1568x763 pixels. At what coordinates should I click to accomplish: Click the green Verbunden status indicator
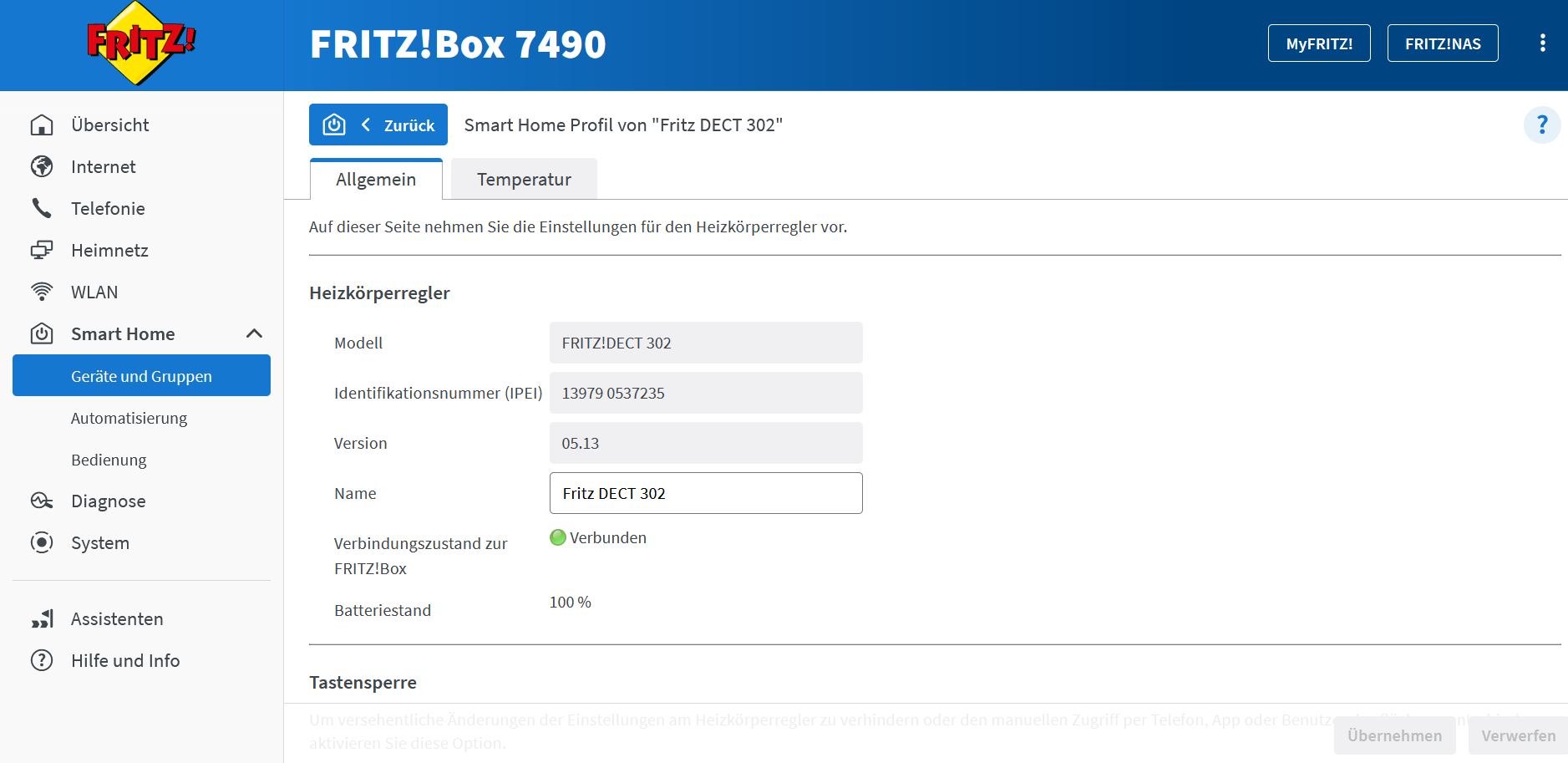(558, 537)
